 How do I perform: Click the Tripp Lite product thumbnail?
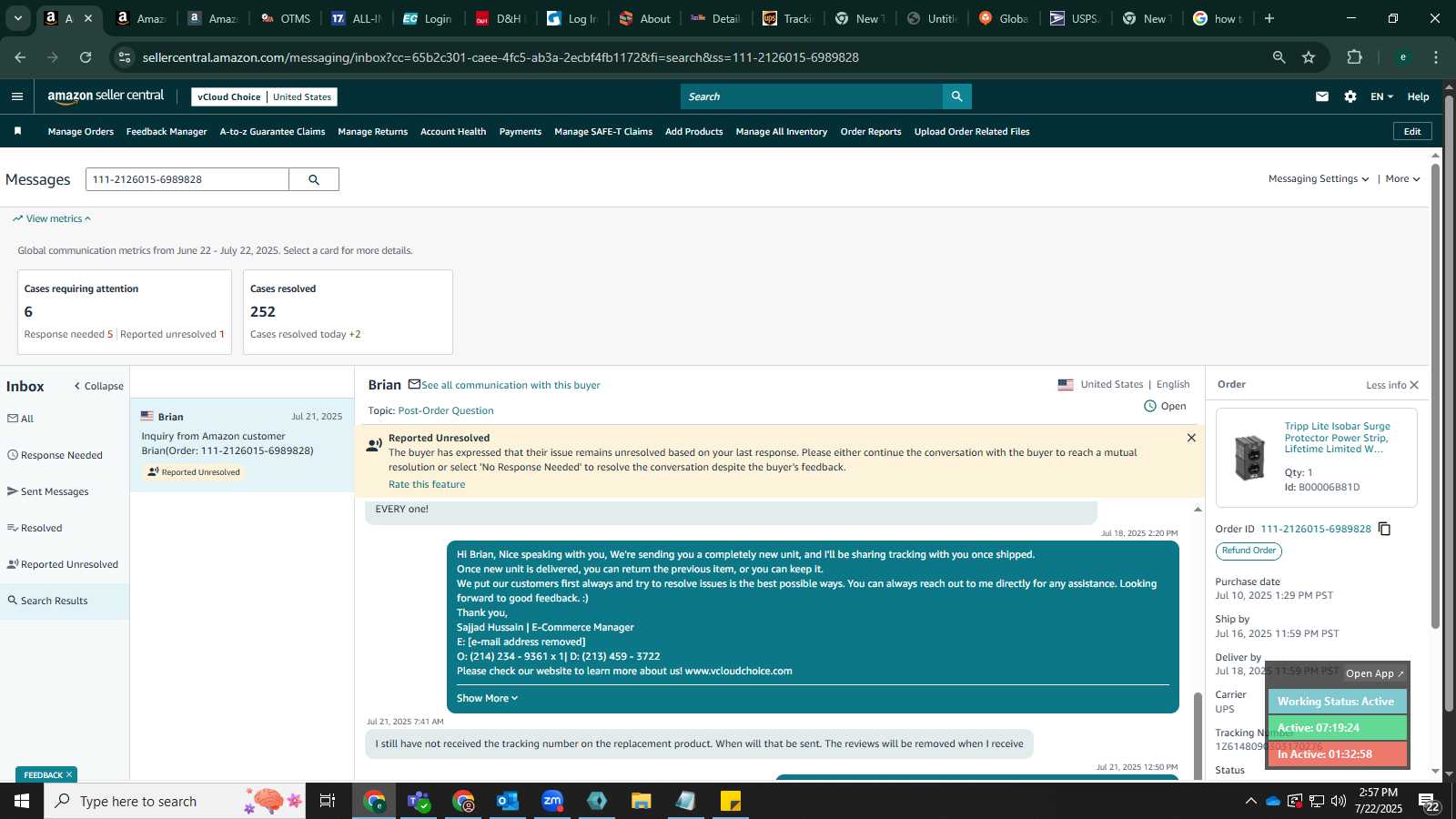1249,457
